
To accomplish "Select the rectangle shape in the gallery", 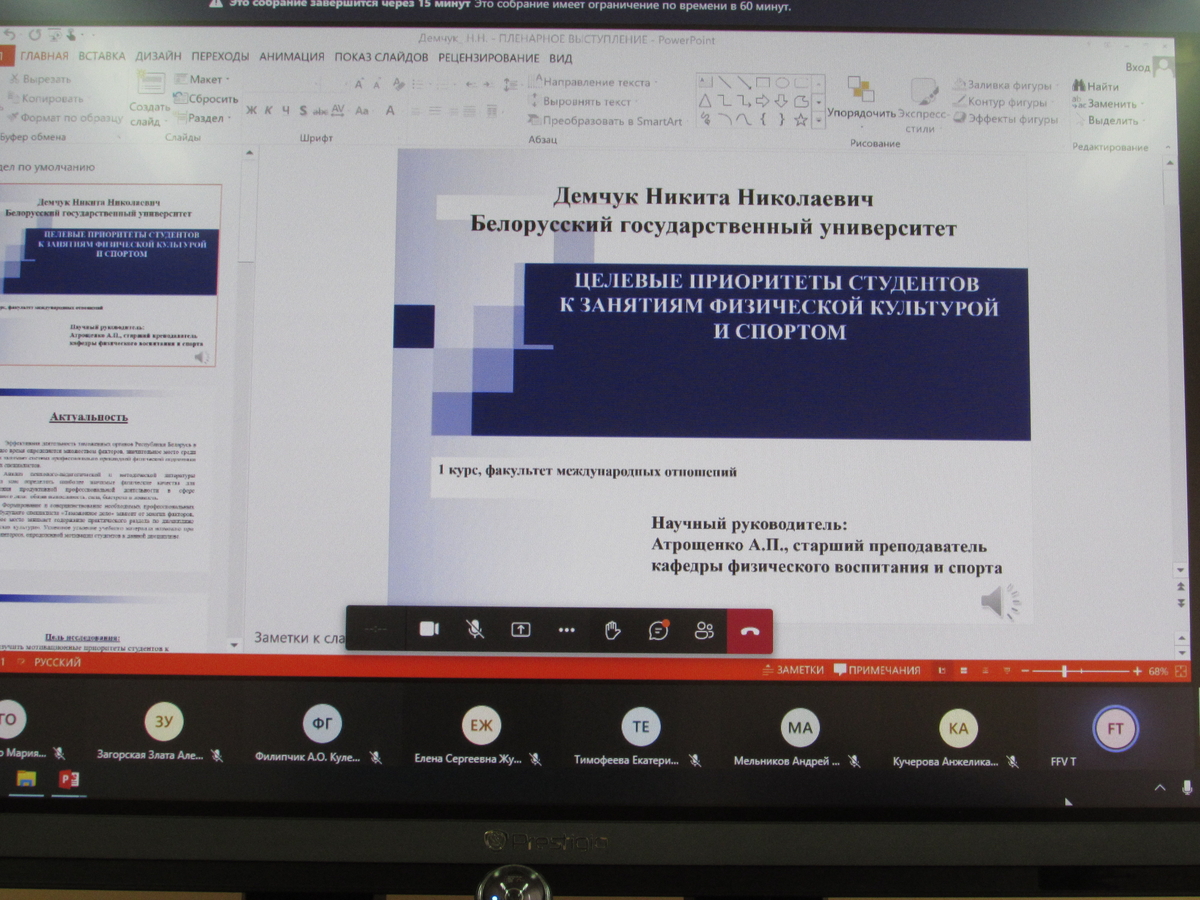I will tap(764, 82).
